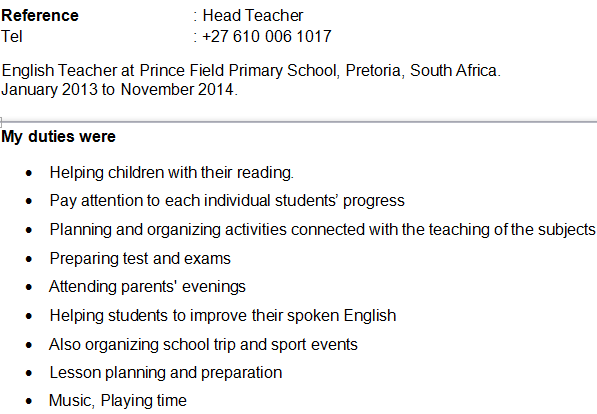Click the phone number +27 610 006 1017
The image size is (597, 414).
(267, 37)
